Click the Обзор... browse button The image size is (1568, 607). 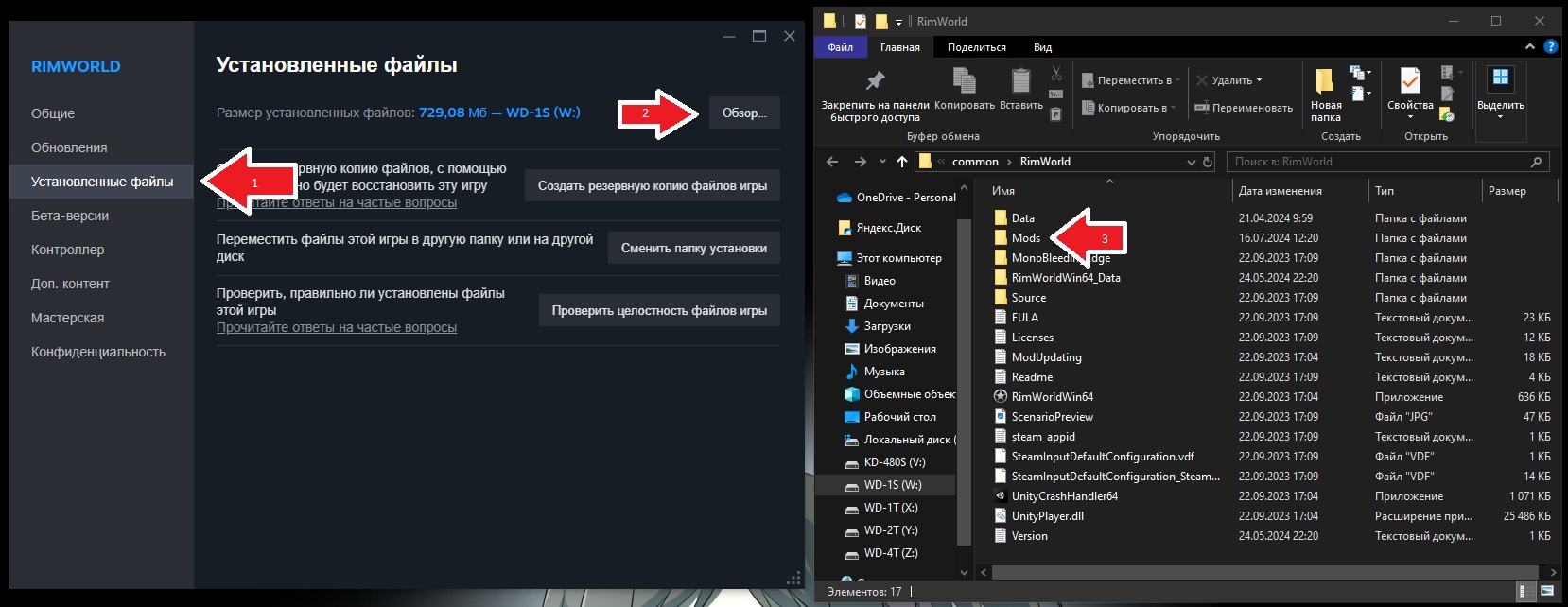[744, 113]
